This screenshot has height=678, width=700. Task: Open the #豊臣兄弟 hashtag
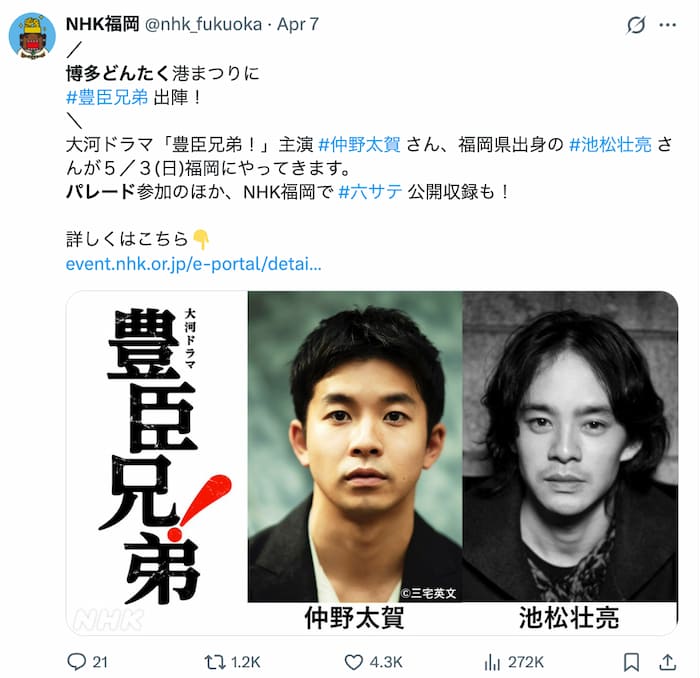point(107,97)
